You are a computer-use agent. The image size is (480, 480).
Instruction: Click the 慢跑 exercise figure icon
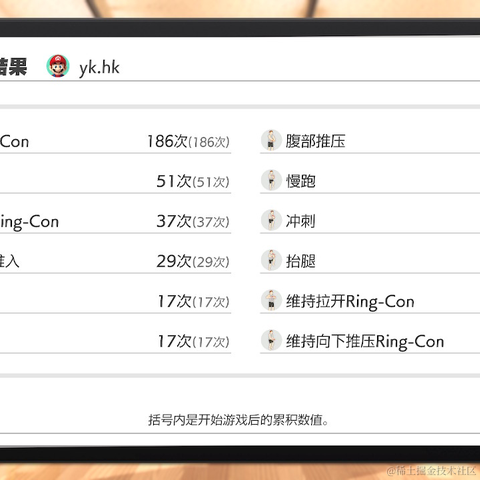(x=271, y=180)
